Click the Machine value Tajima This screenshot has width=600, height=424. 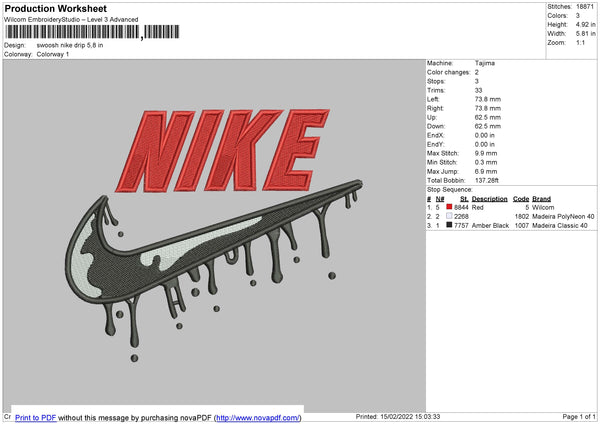(485, 63)
